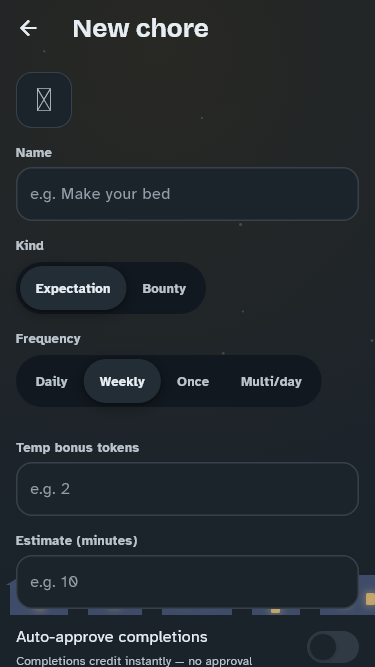Image resolution: width=375 pixels, height=667 pixels.
Task: Click the Estimate minutes input box
Action: [187, 582]
